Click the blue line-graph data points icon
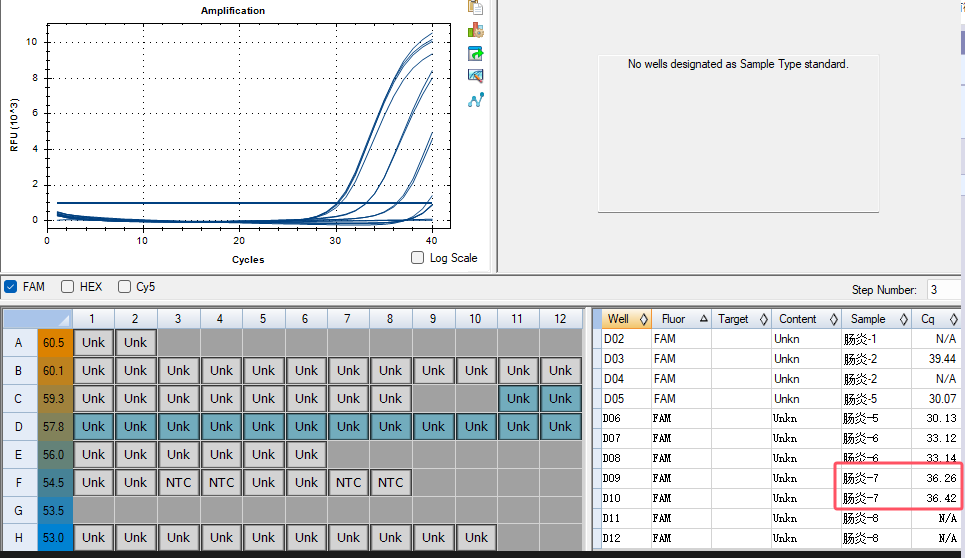The height and width of the screenshot is (558, 965). coord(475,100)
